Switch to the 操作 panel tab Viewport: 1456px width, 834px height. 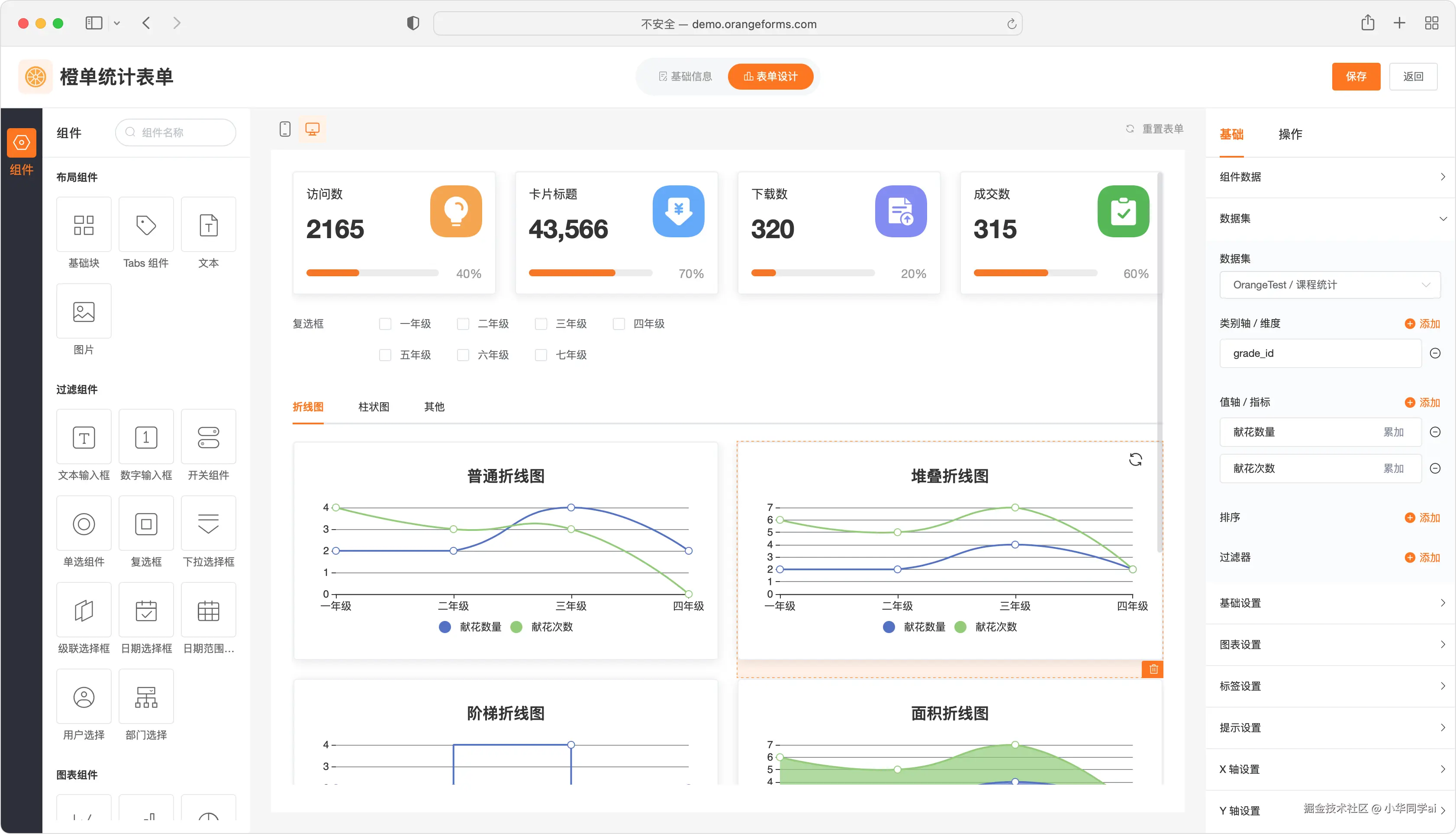pos(1290,135)
